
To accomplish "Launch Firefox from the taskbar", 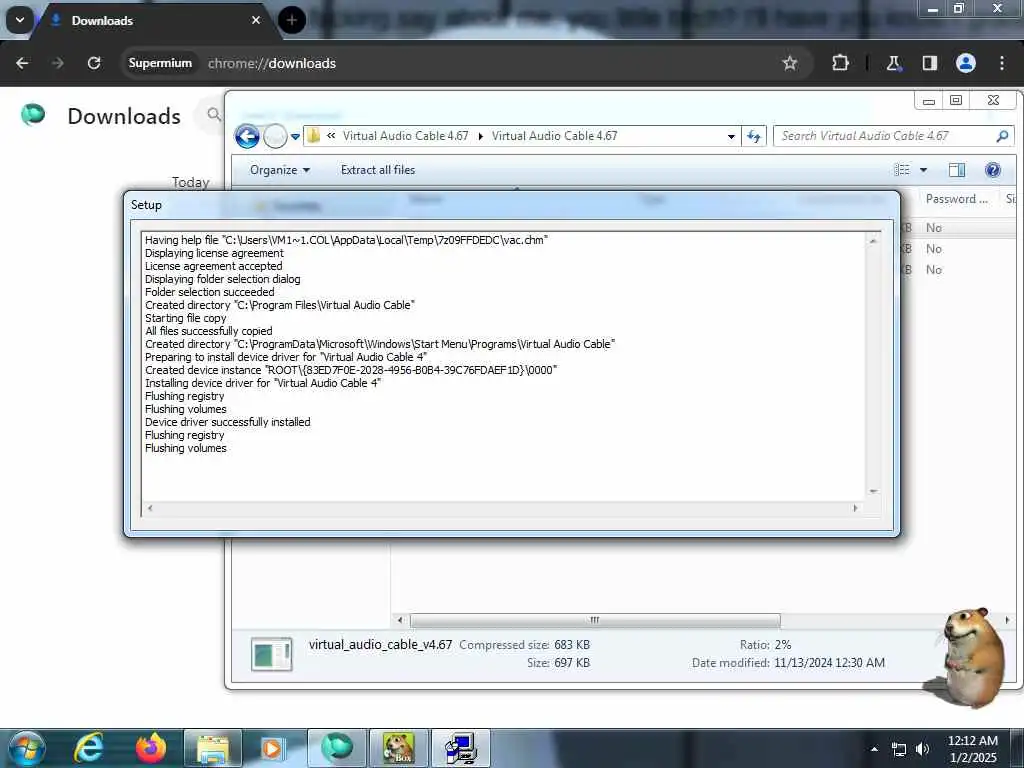I will 150,748.
